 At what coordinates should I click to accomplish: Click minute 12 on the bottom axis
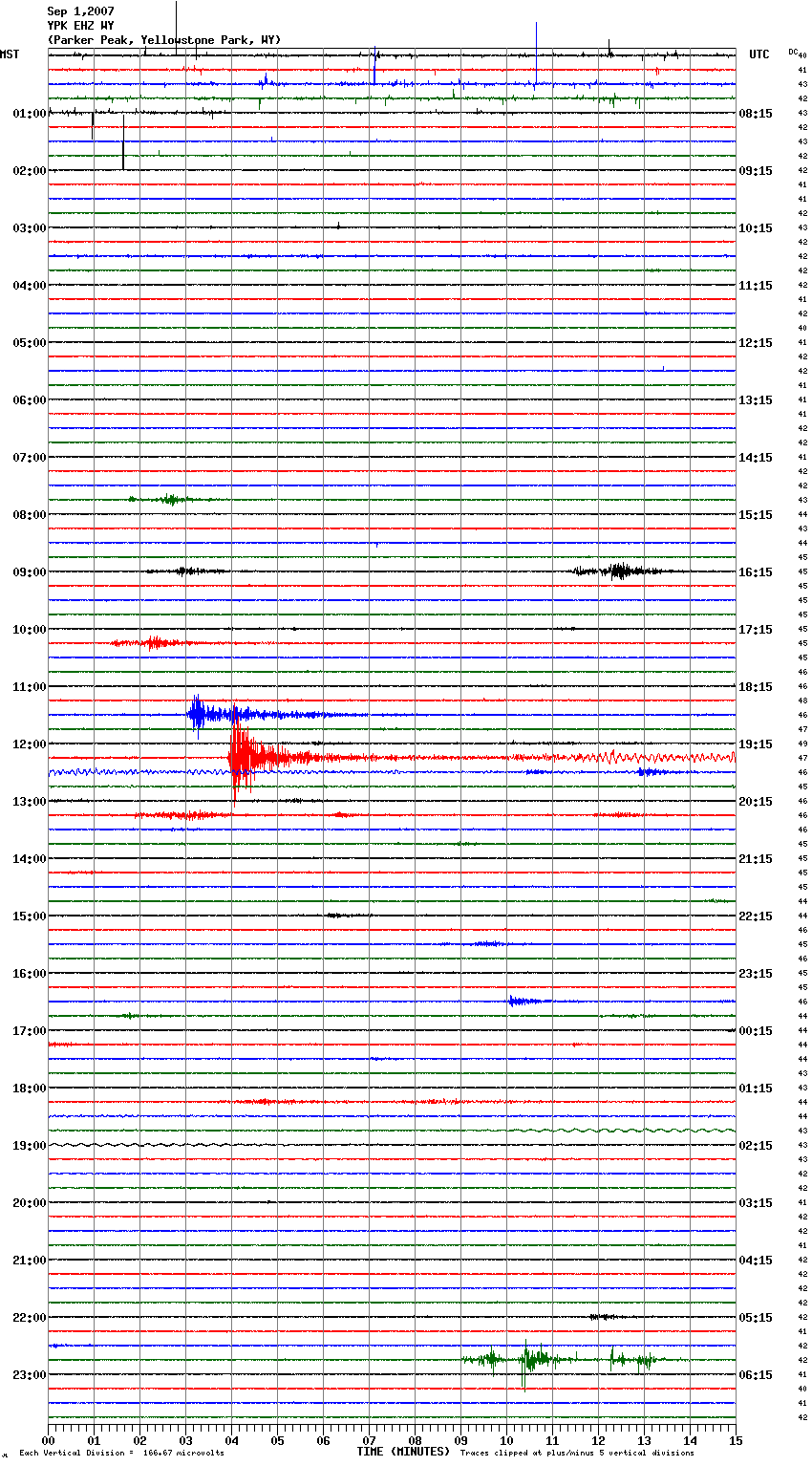coord(598,1440)
